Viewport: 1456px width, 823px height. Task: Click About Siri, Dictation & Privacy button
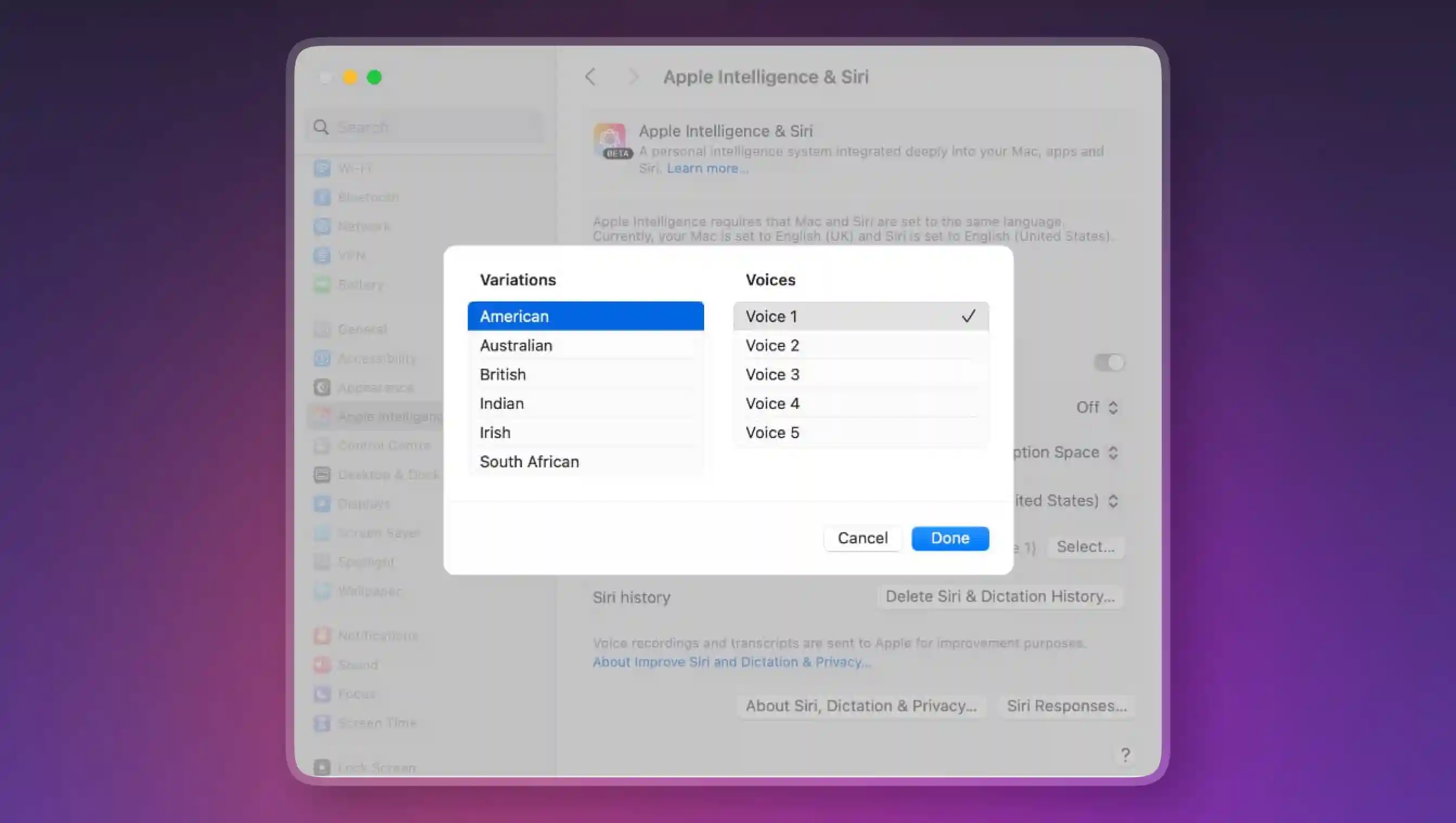pos(861,706)
